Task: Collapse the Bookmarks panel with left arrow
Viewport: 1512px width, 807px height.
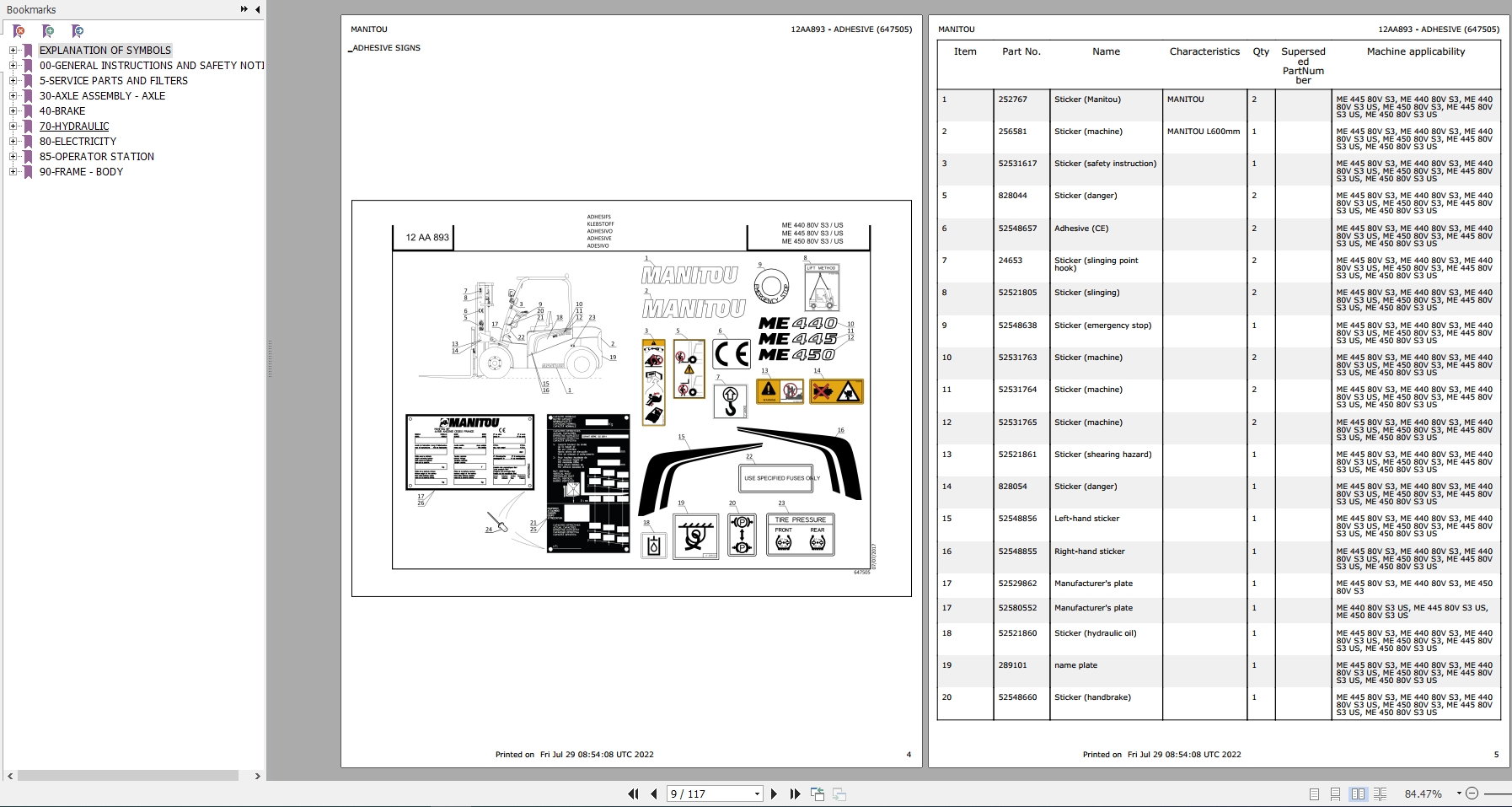Action: 257,9
